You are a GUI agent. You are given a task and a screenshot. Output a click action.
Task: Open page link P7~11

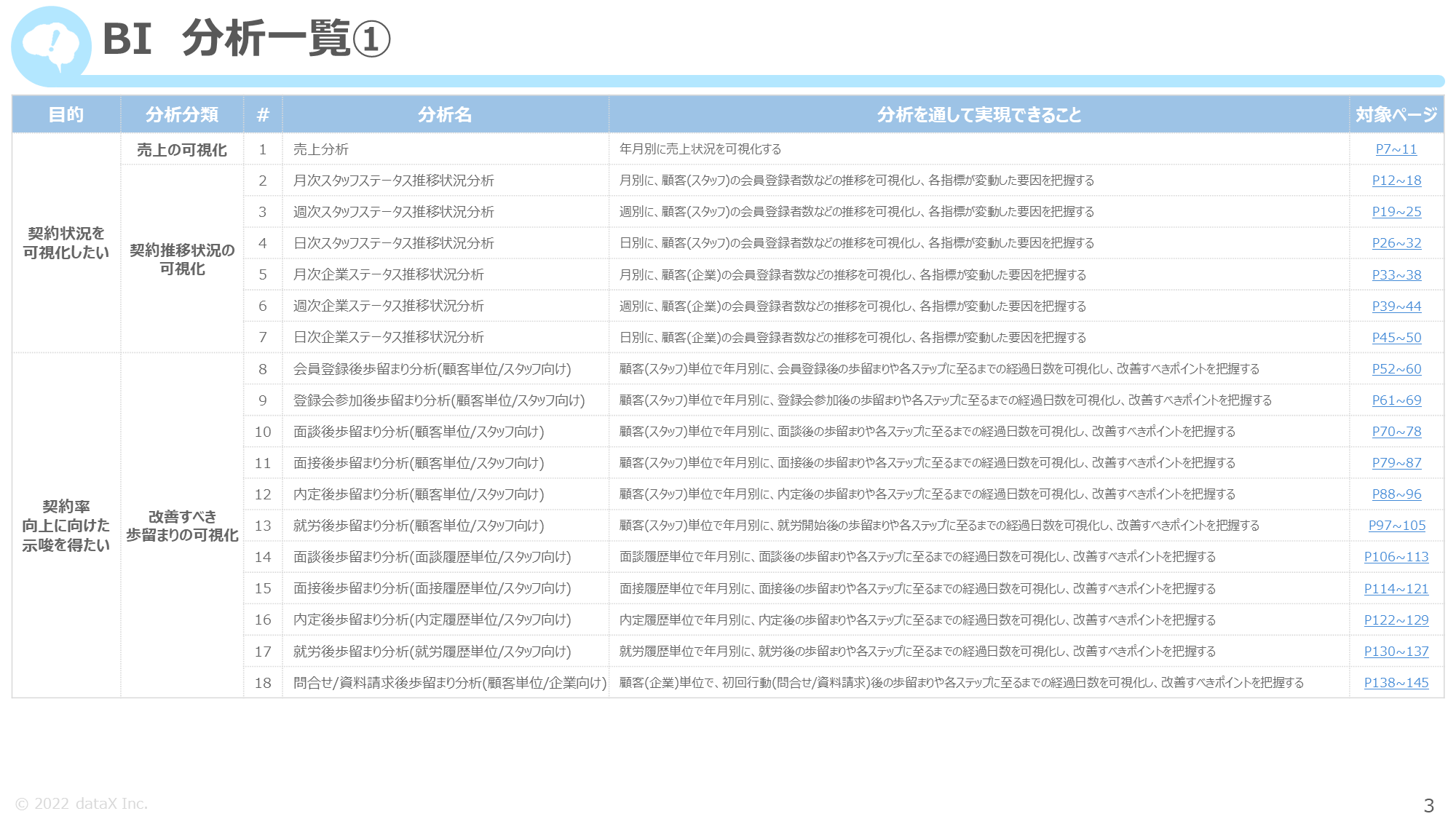pos(1396,149)
